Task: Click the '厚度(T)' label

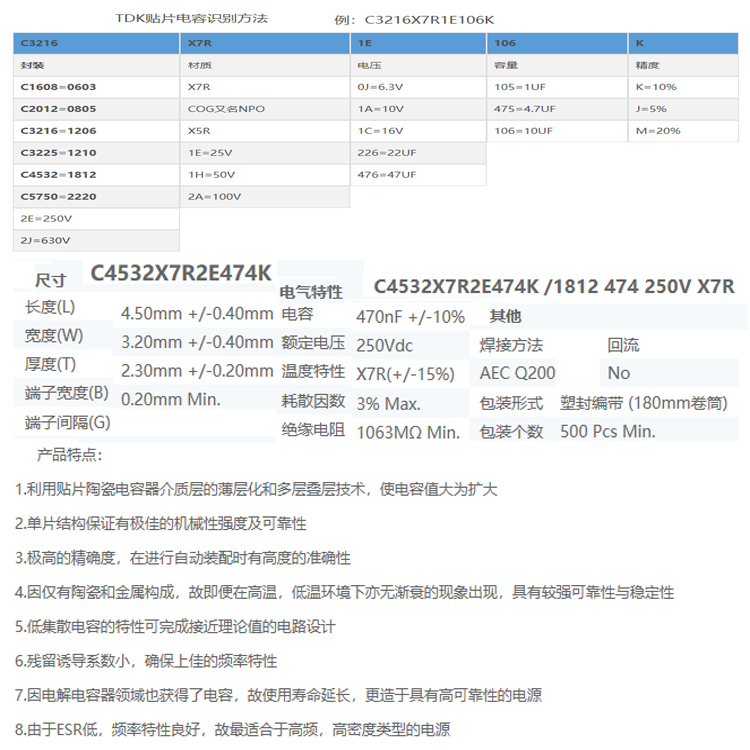Action: [x=50, y=364]
